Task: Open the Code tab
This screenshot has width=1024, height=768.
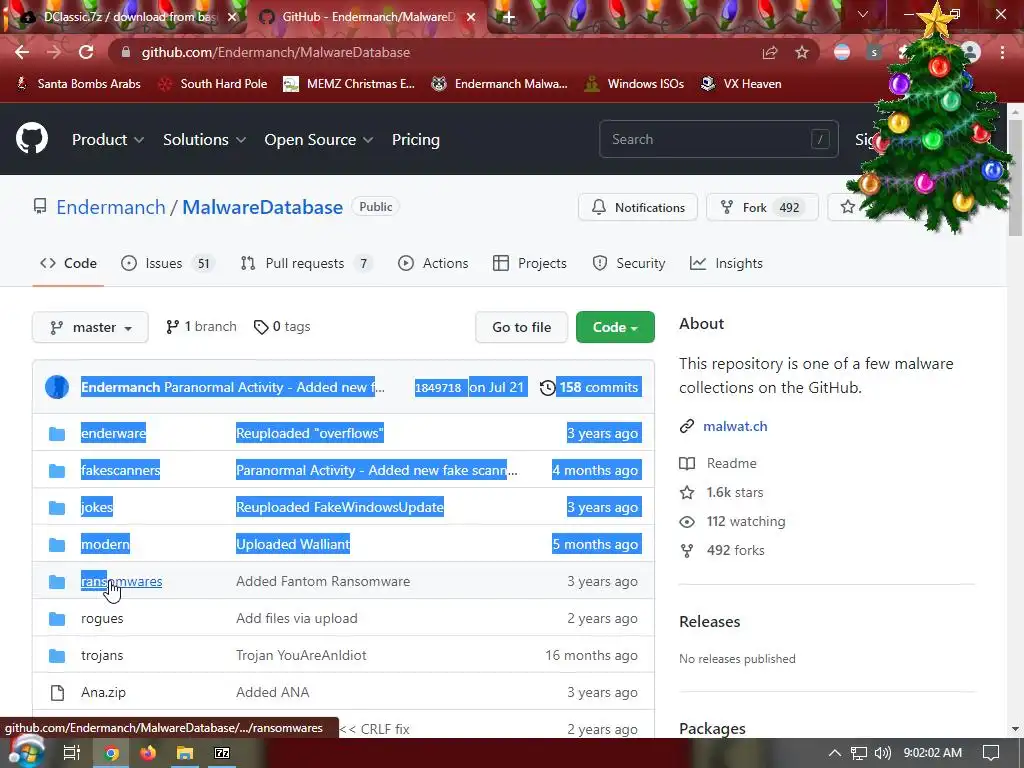Action: (69, 263)
